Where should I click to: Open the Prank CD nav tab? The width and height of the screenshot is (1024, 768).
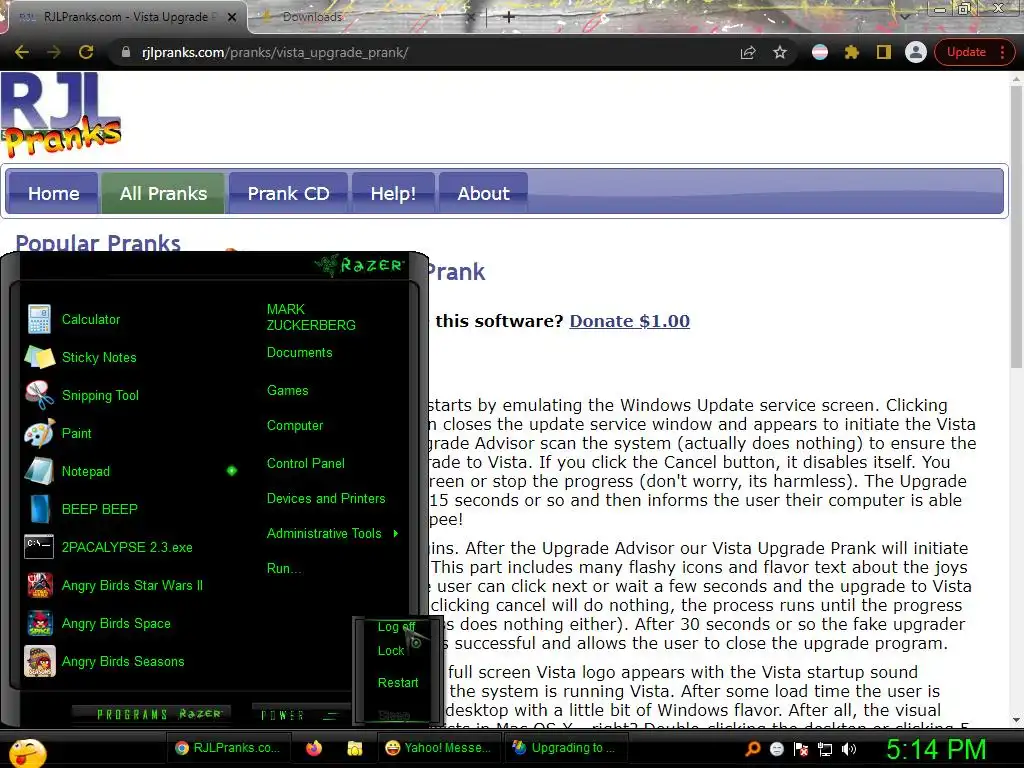(x=288, y=193)
